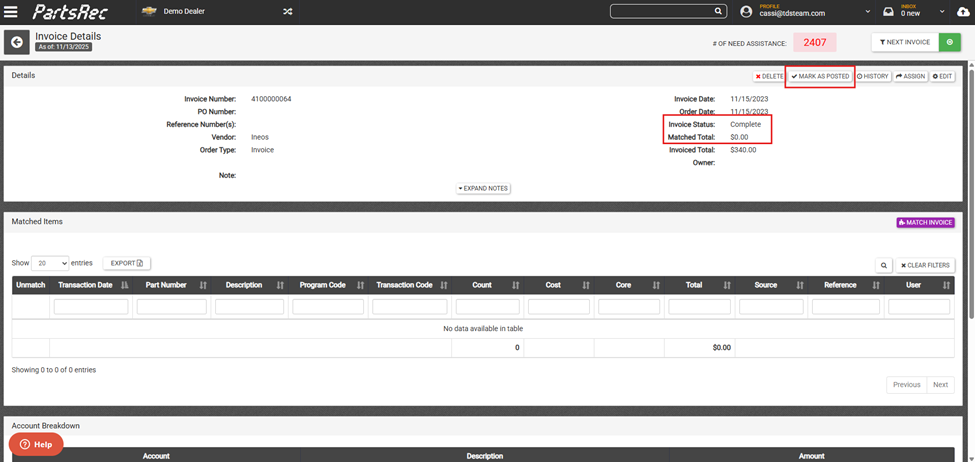Click the Cost filter field
This screenshot has height=462, width=975.
[x=558, y=307]
